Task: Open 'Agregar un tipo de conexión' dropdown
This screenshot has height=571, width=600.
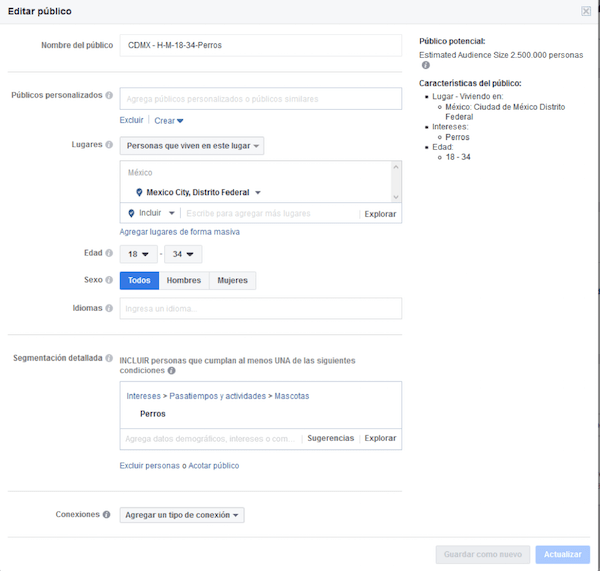Action: click(x=182, y=515)
